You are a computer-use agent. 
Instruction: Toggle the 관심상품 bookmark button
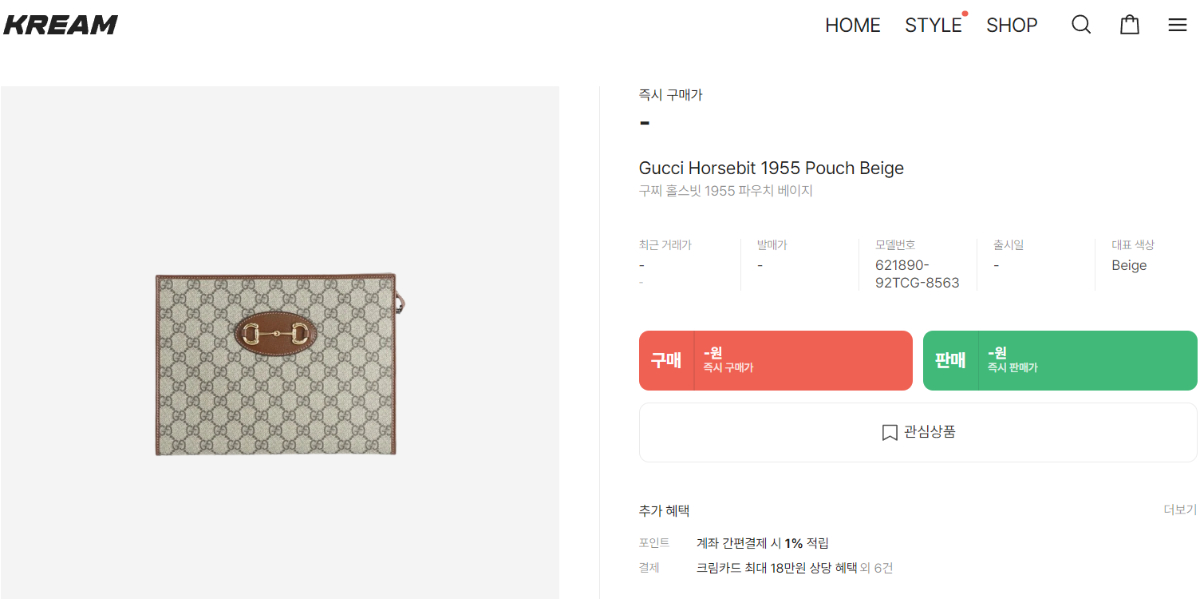pos(918,432)
